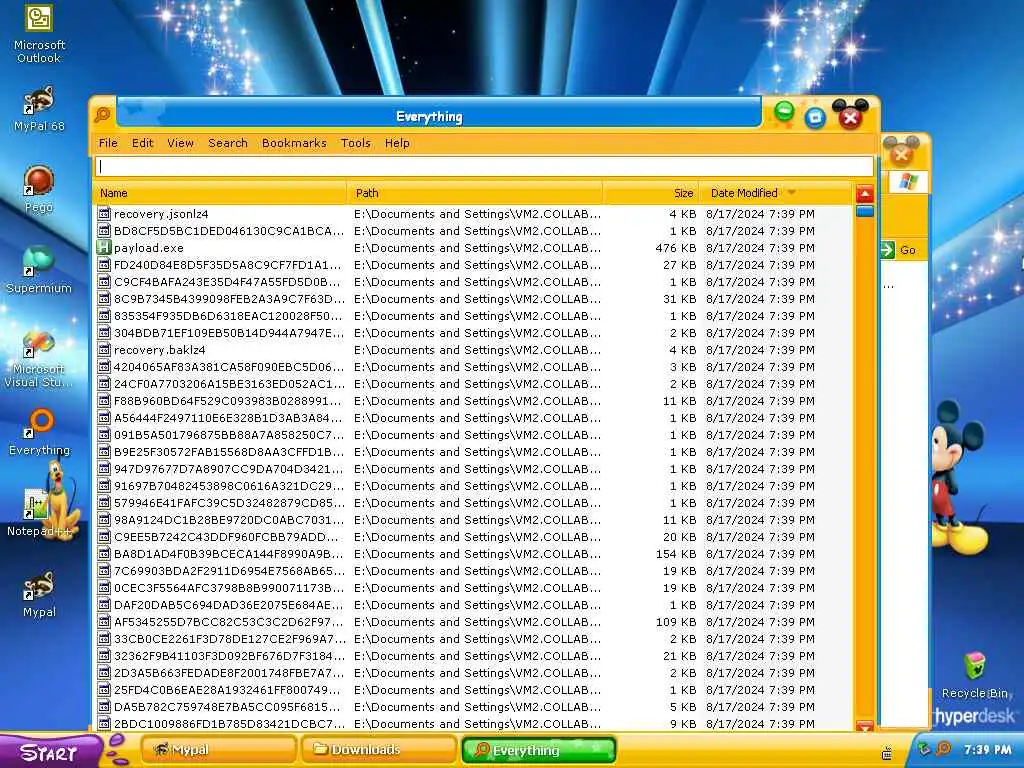
Task: Click the system tray icon left of Everything magnifier
Action: (924, 749)
